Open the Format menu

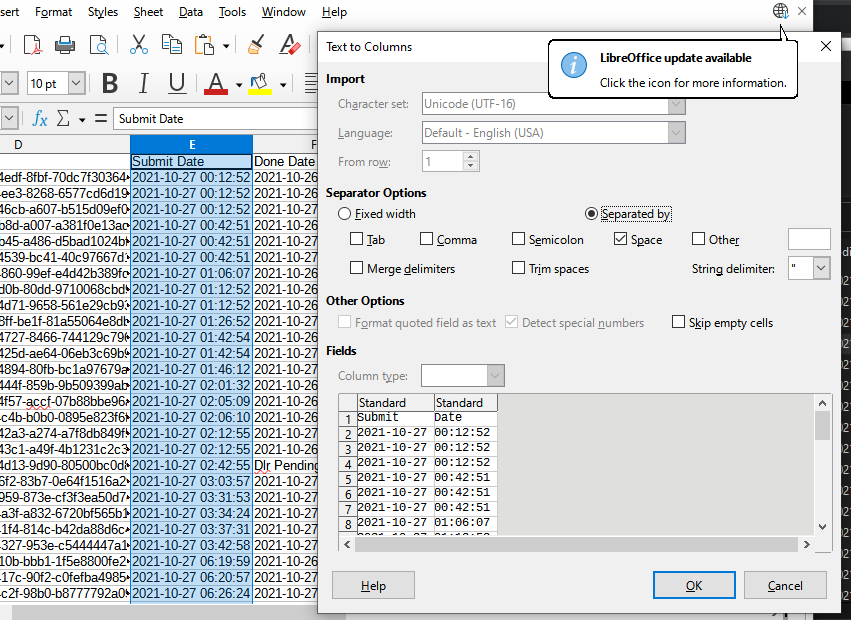pyautogui.click(x=53, y=12)
